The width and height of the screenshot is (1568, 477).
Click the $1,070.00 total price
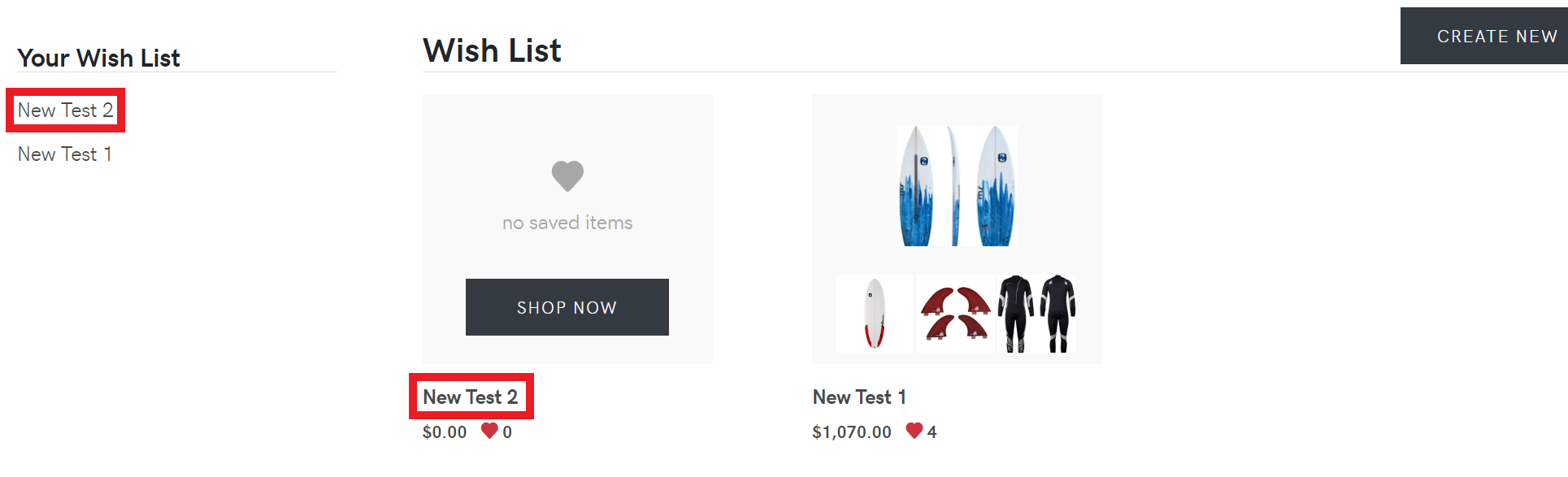[x=852, y=432]
